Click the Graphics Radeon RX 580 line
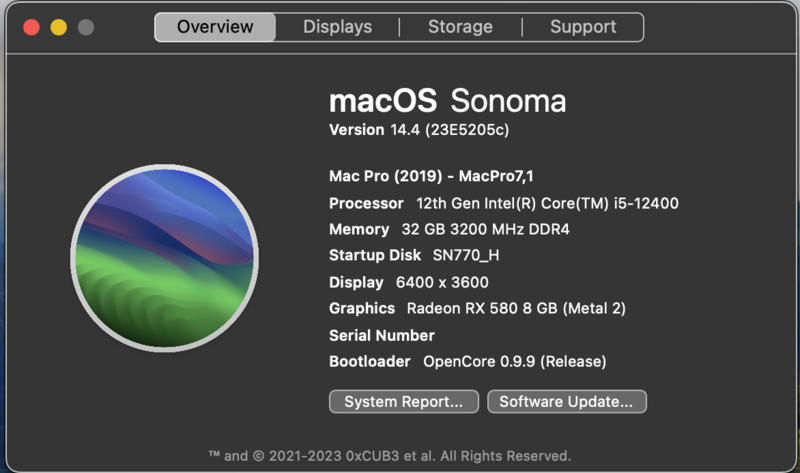 [x=477, y=308]
